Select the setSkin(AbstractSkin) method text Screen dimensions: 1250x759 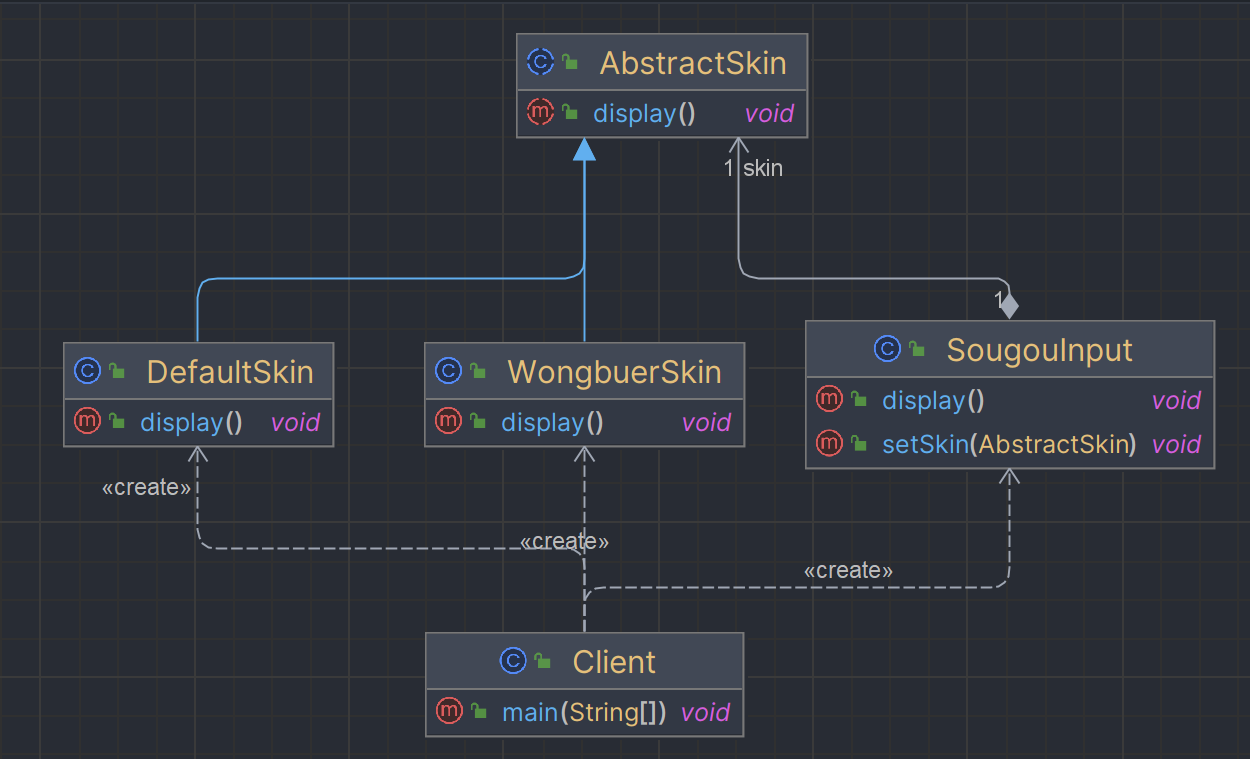click(1009, 444)
